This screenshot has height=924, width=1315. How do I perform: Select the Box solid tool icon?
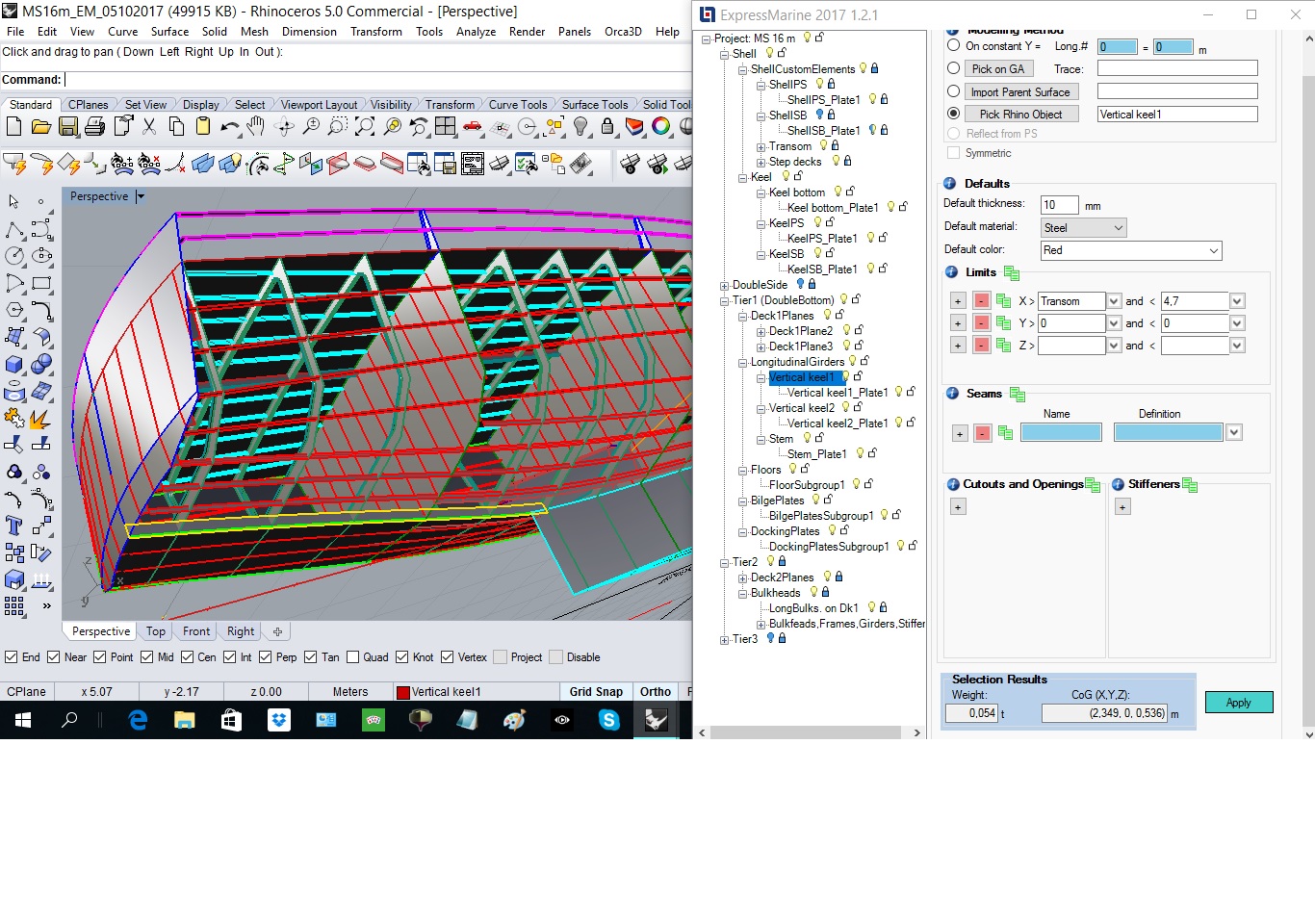coord(14,365)
